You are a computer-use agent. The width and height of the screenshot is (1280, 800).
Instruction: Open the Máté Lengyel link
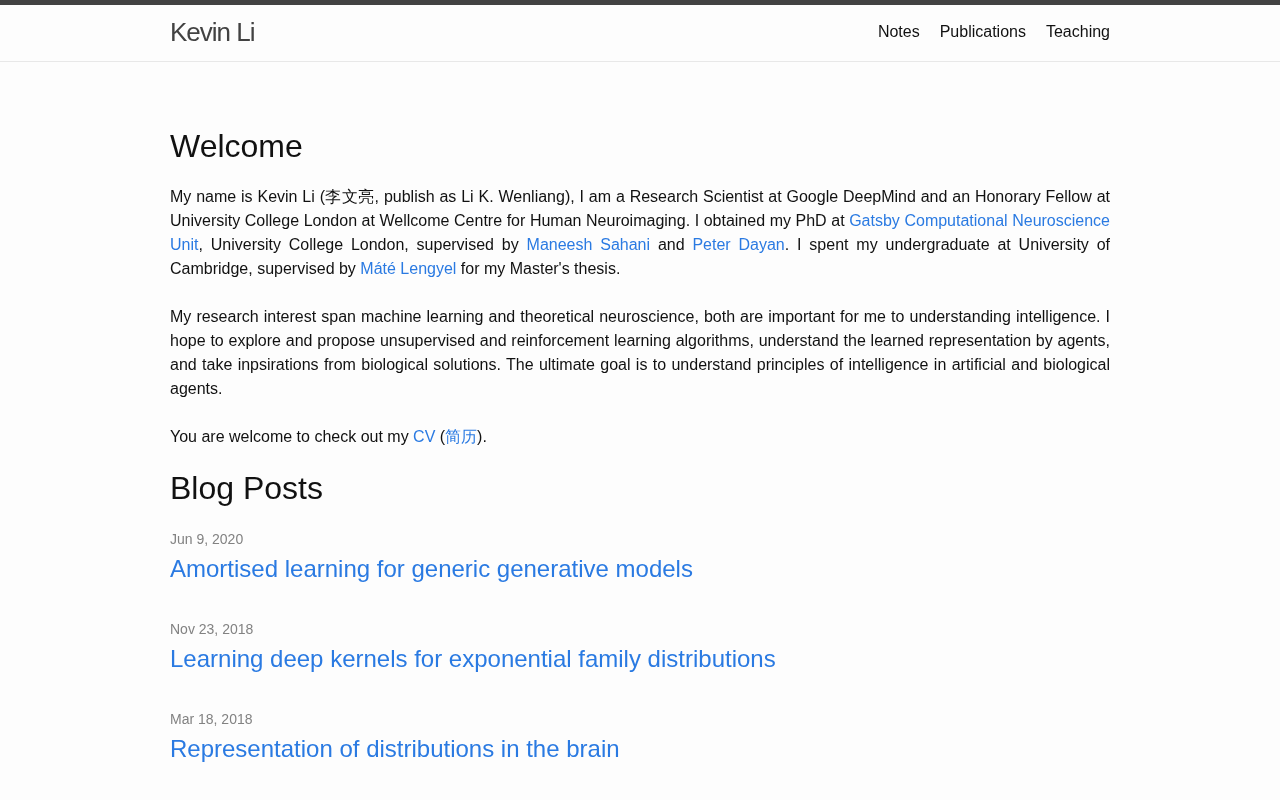coord(408,269)
